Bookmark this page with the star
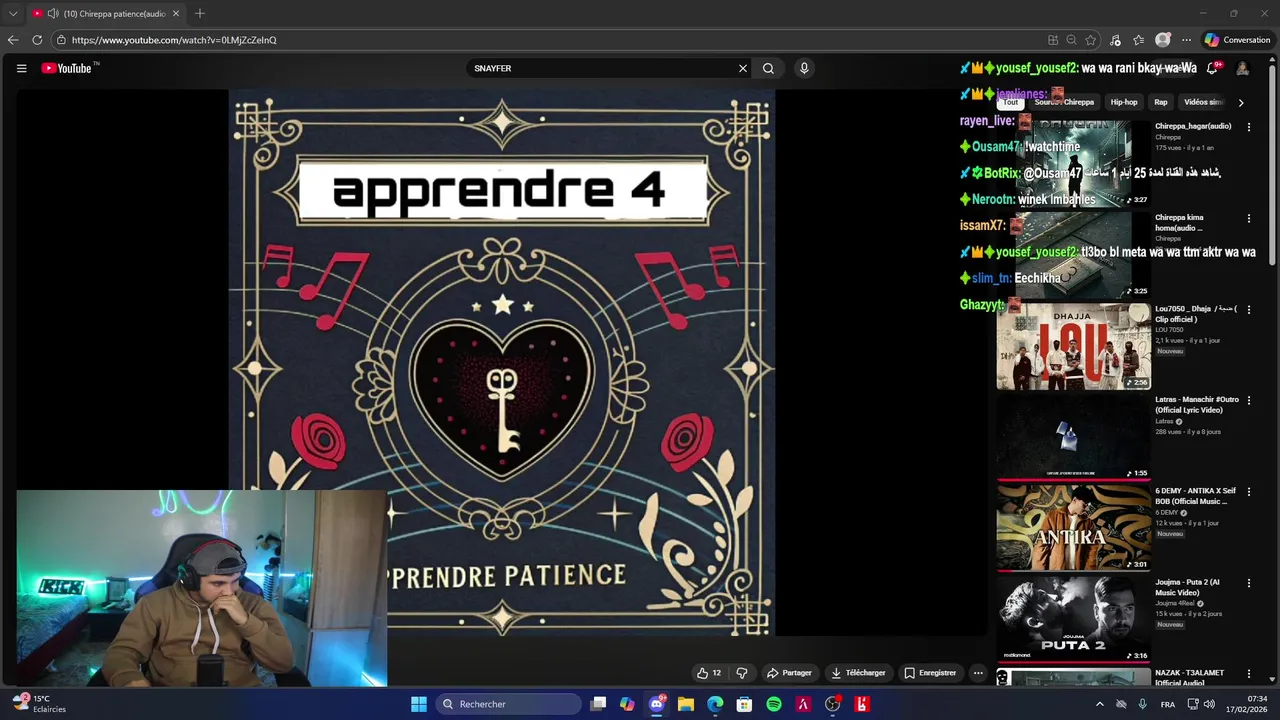The width and height of the screenshot is (1280, 720). click(1091, 40)
